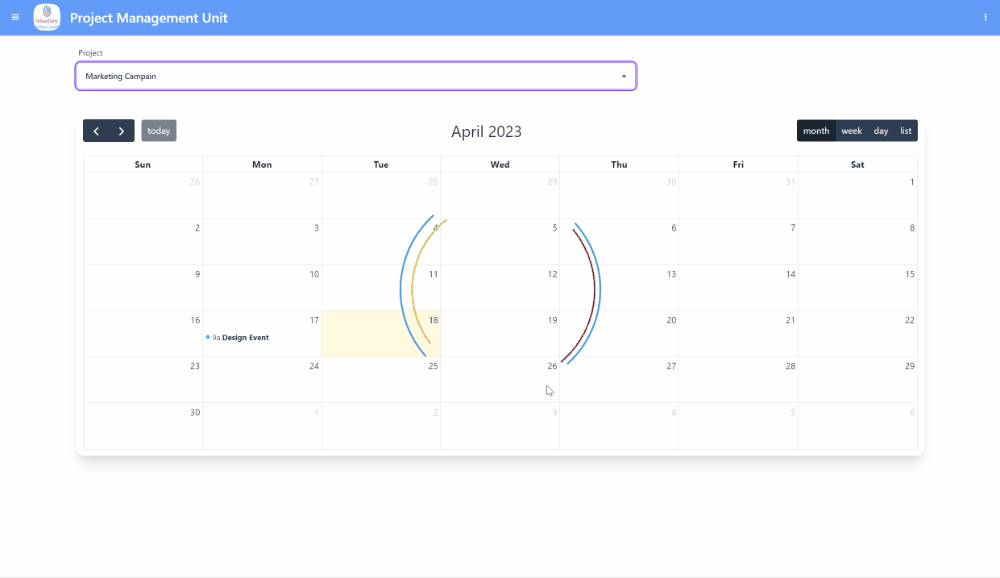The image size is (1000, 578).
Task: Expand the Marketing Campain selection box
Action: (355, 76)
